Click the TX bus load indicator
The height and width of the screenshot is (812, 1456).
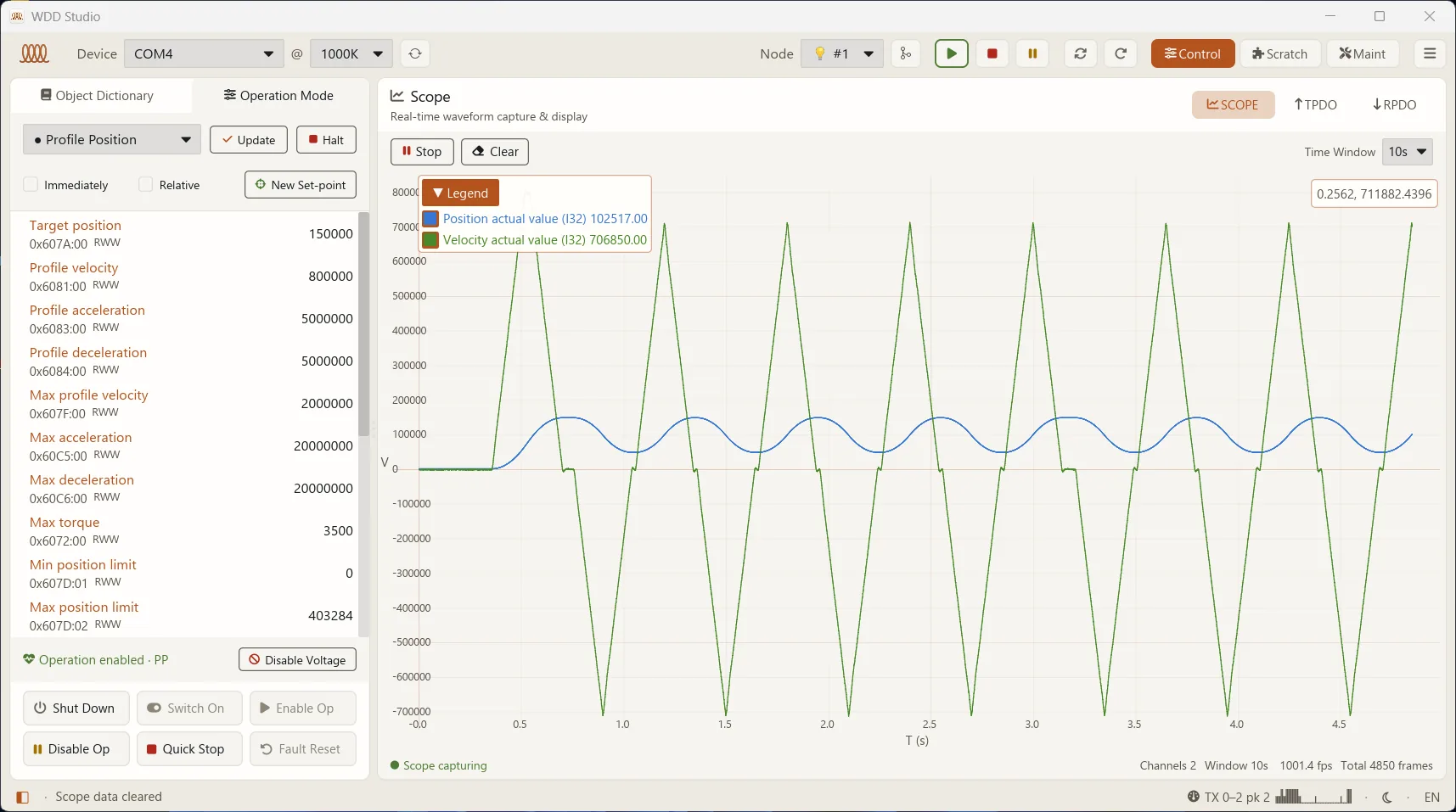coord(1268,797)
